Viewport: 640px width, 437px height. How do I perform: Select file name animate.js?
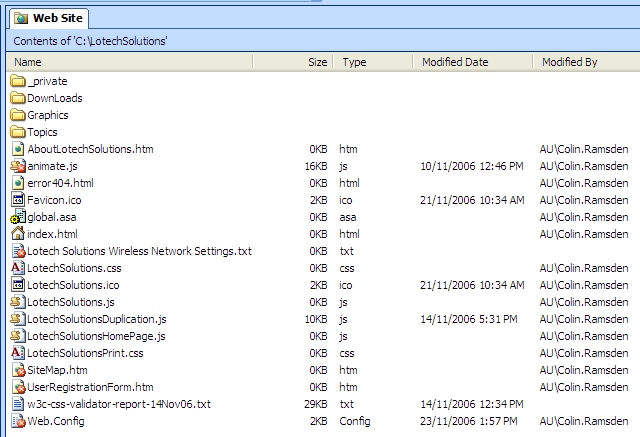click(52, 166)
